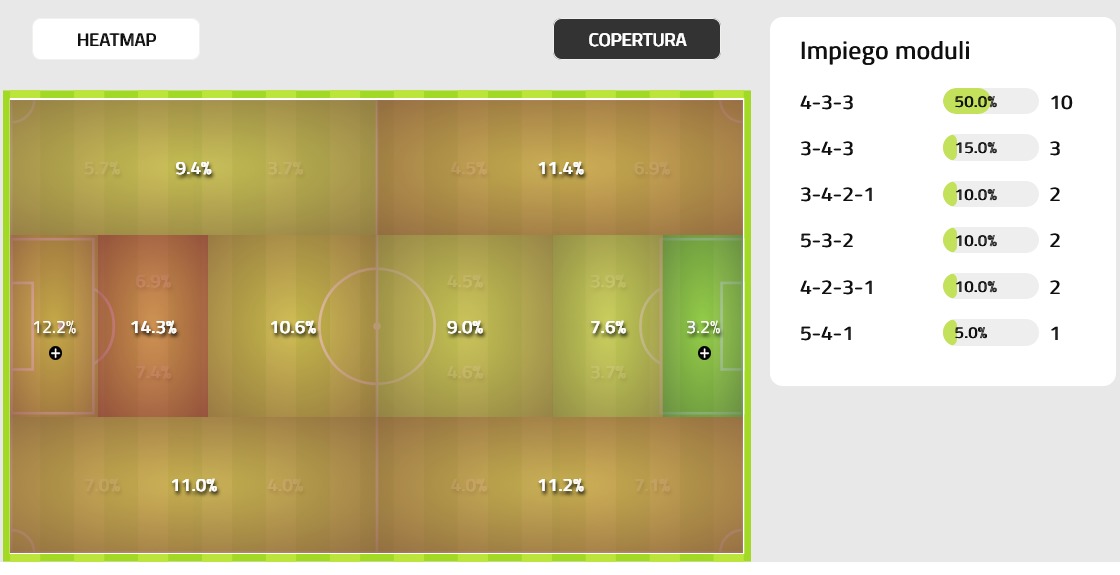Click the plus icon in the 12.2% zone
Viewport: 1120px width, 575px height.
point(55,353)
